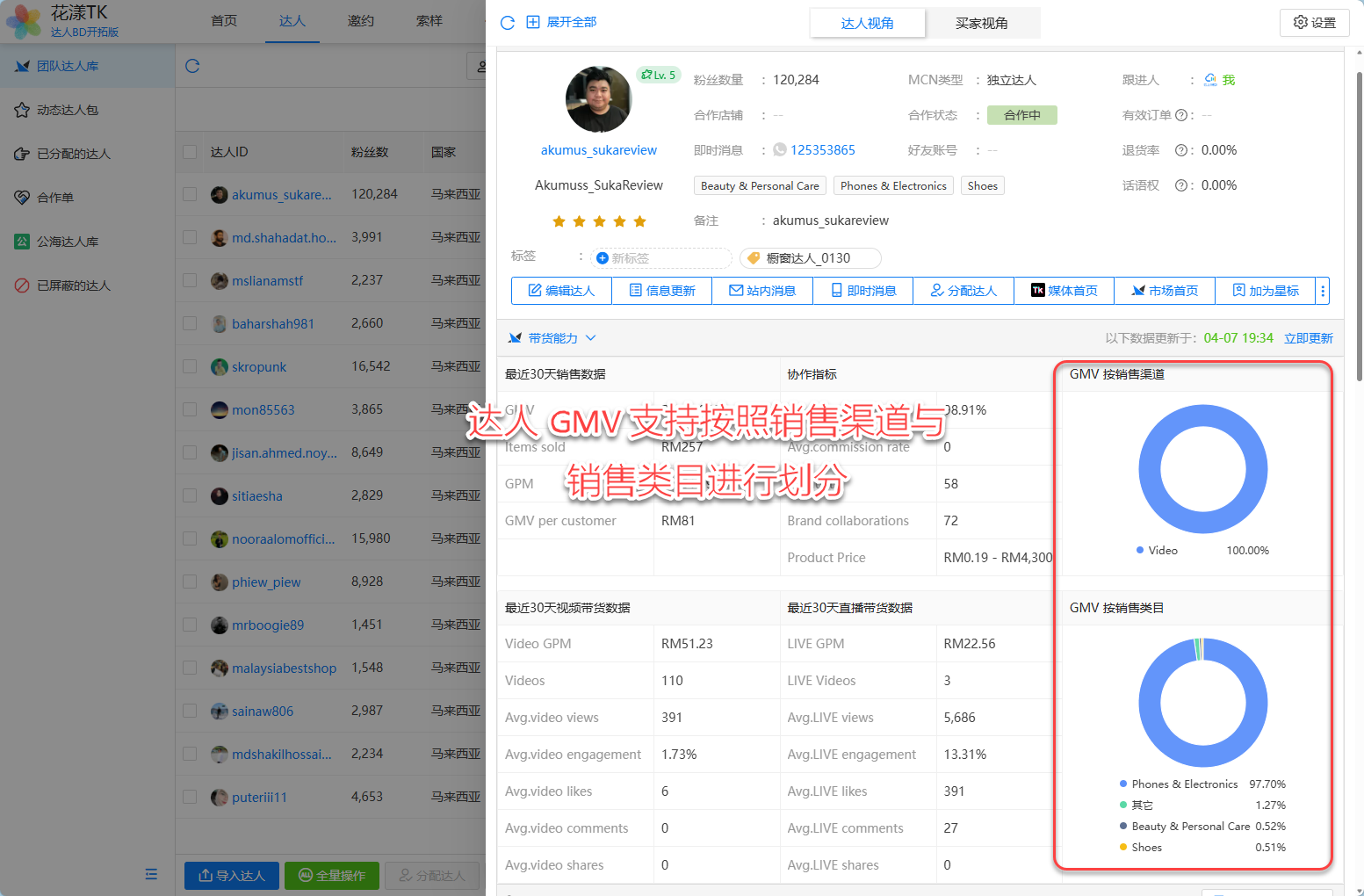1364x896 pixels.
Task: Open the 邀约 top navigation menu
Action: pyautogui.click(x=360, y=21)
